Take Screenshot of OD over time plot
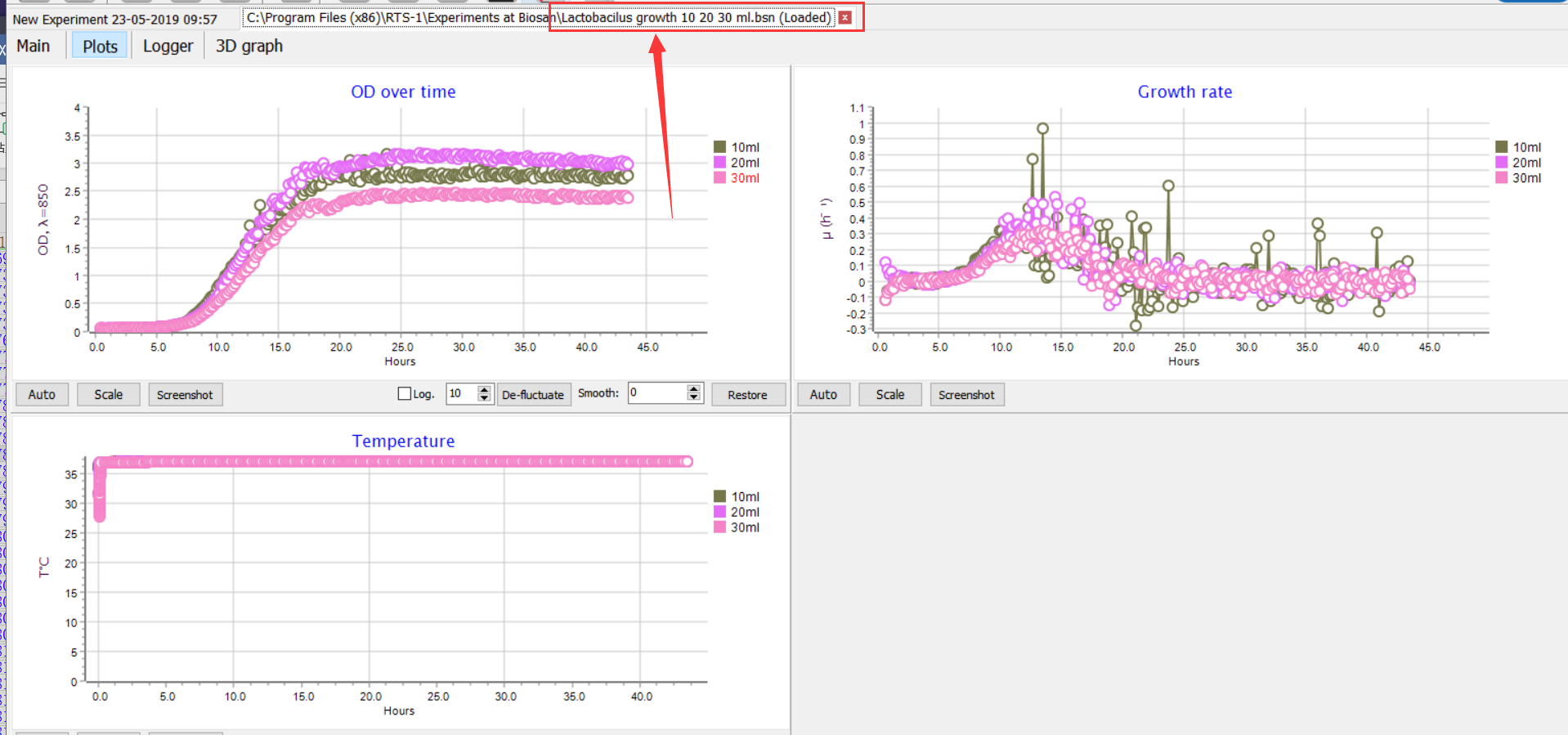 coord(185,394)
